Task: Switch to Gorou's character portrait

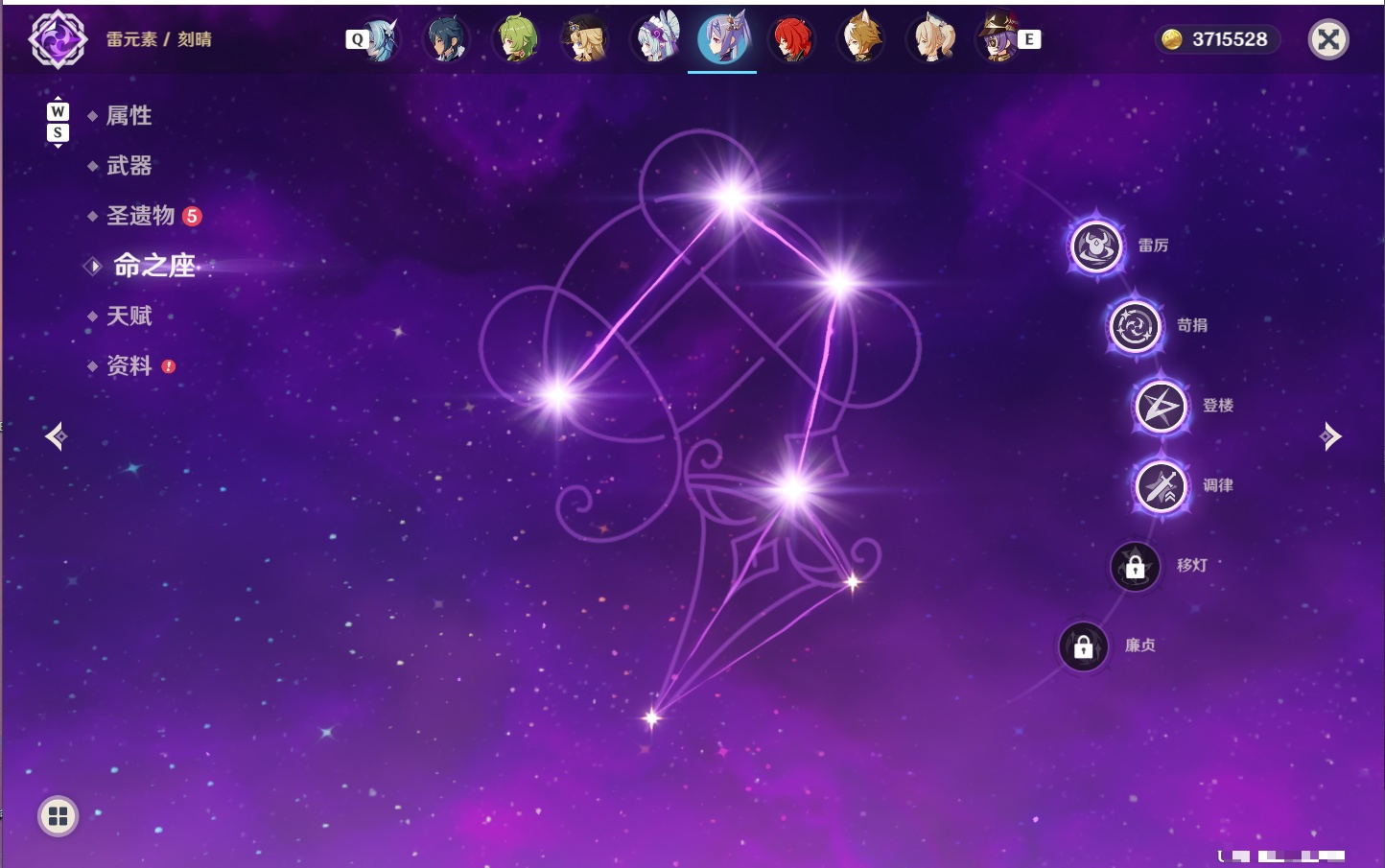Action: [861, 39]
